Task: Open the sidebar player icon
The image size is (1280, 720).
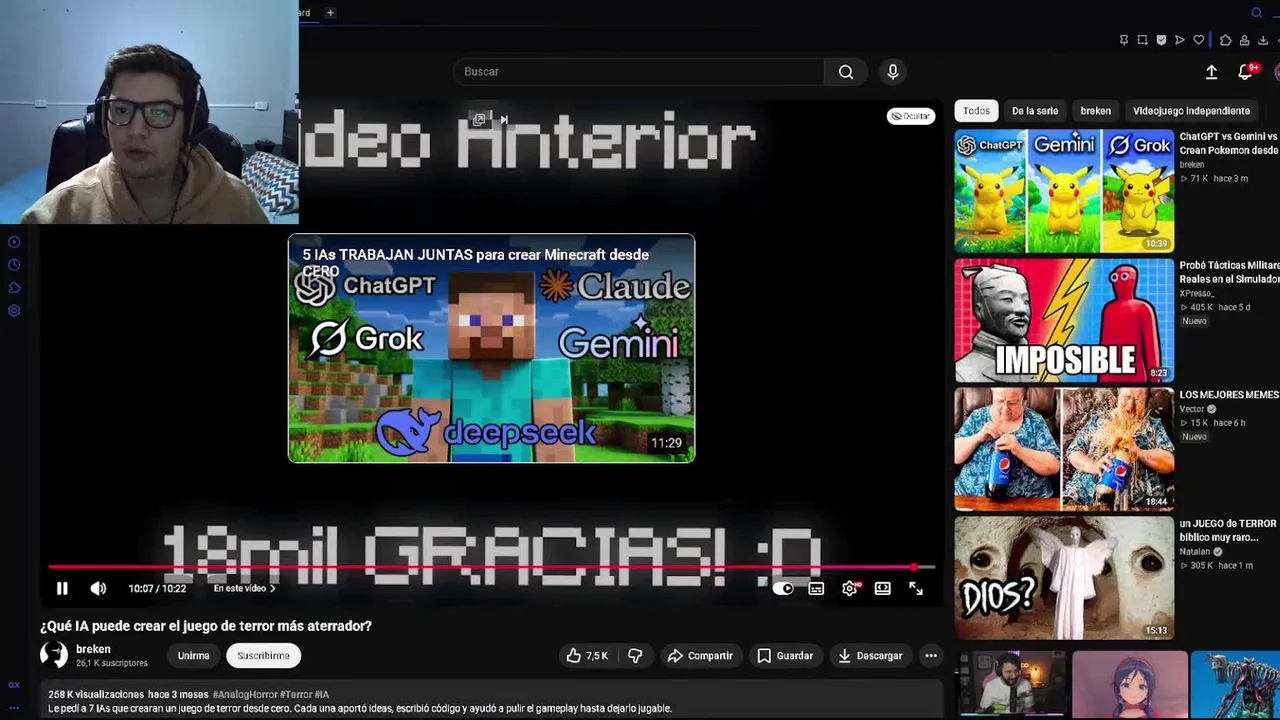Action: [14, 242]
